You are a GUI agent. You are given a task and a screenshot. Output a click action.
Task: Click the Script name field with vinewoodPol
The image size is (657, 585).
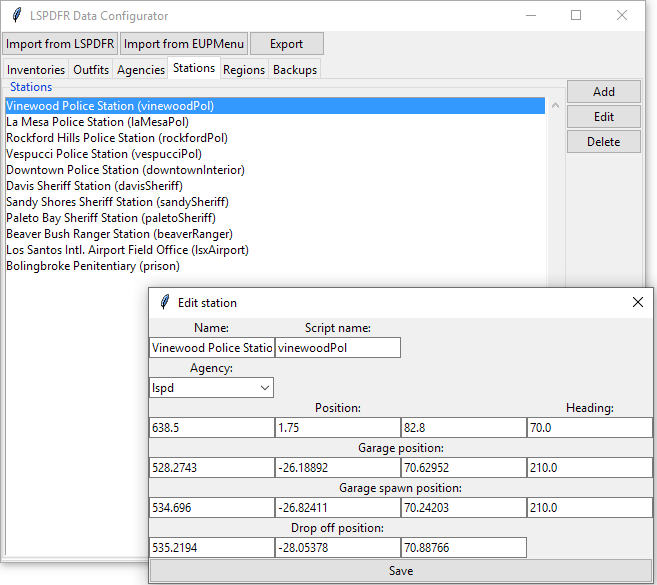point(337,348)
